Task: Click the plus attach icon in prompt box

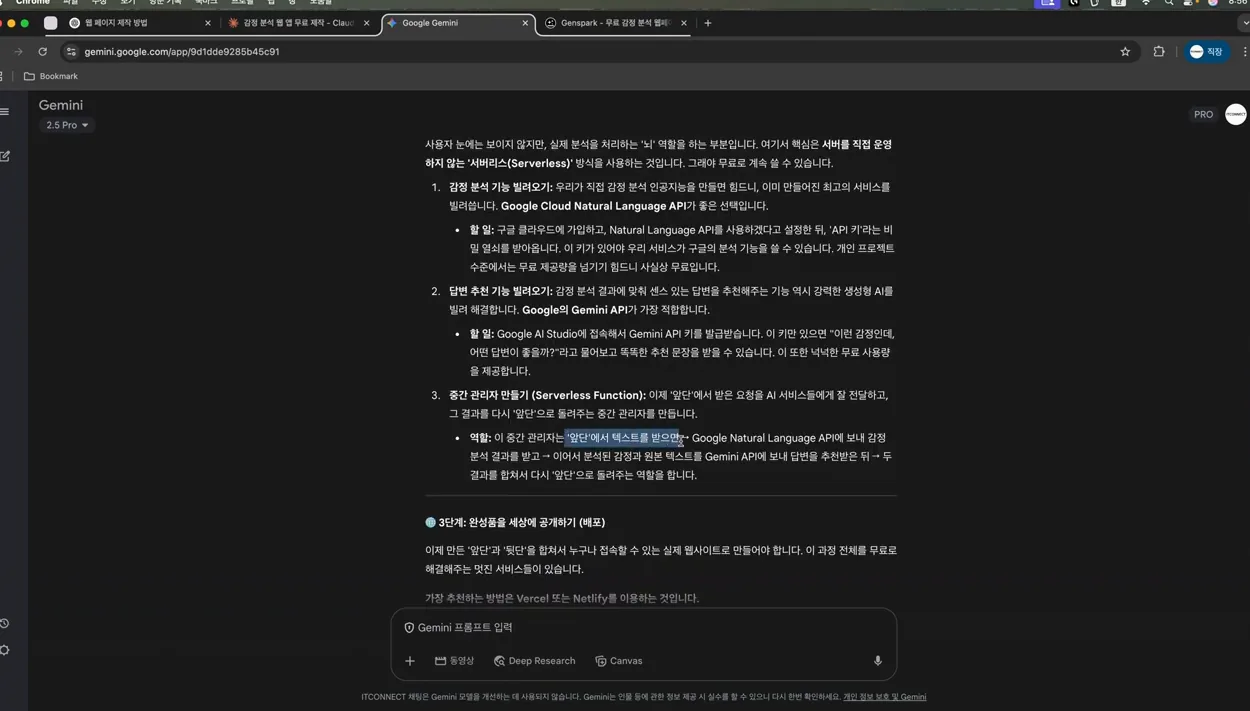Action: point(410,661)
